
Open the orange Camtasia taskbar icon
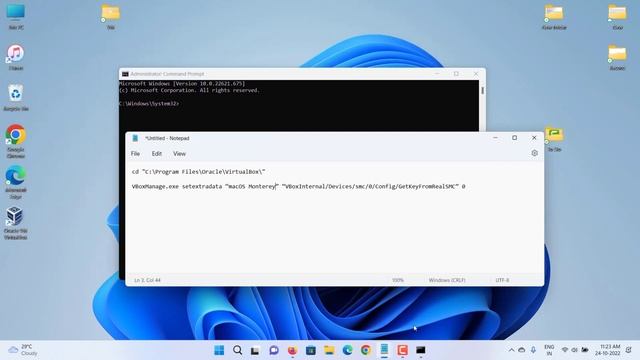click(x=402, y=350)
